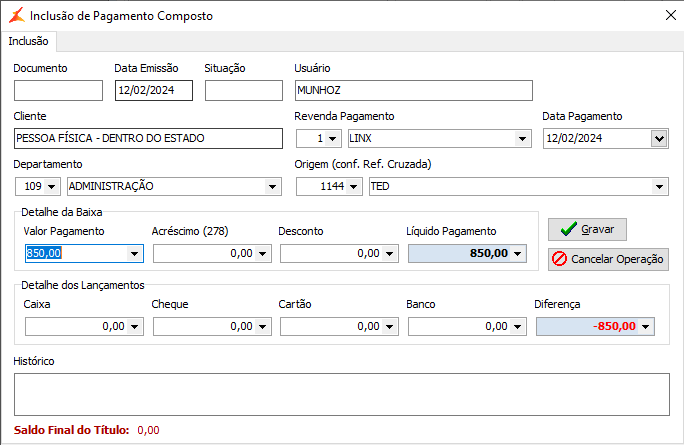Close the Inclusão de Pagamento Composto window
The width and height of the screenshot is (684, 445).
(669, 15)
